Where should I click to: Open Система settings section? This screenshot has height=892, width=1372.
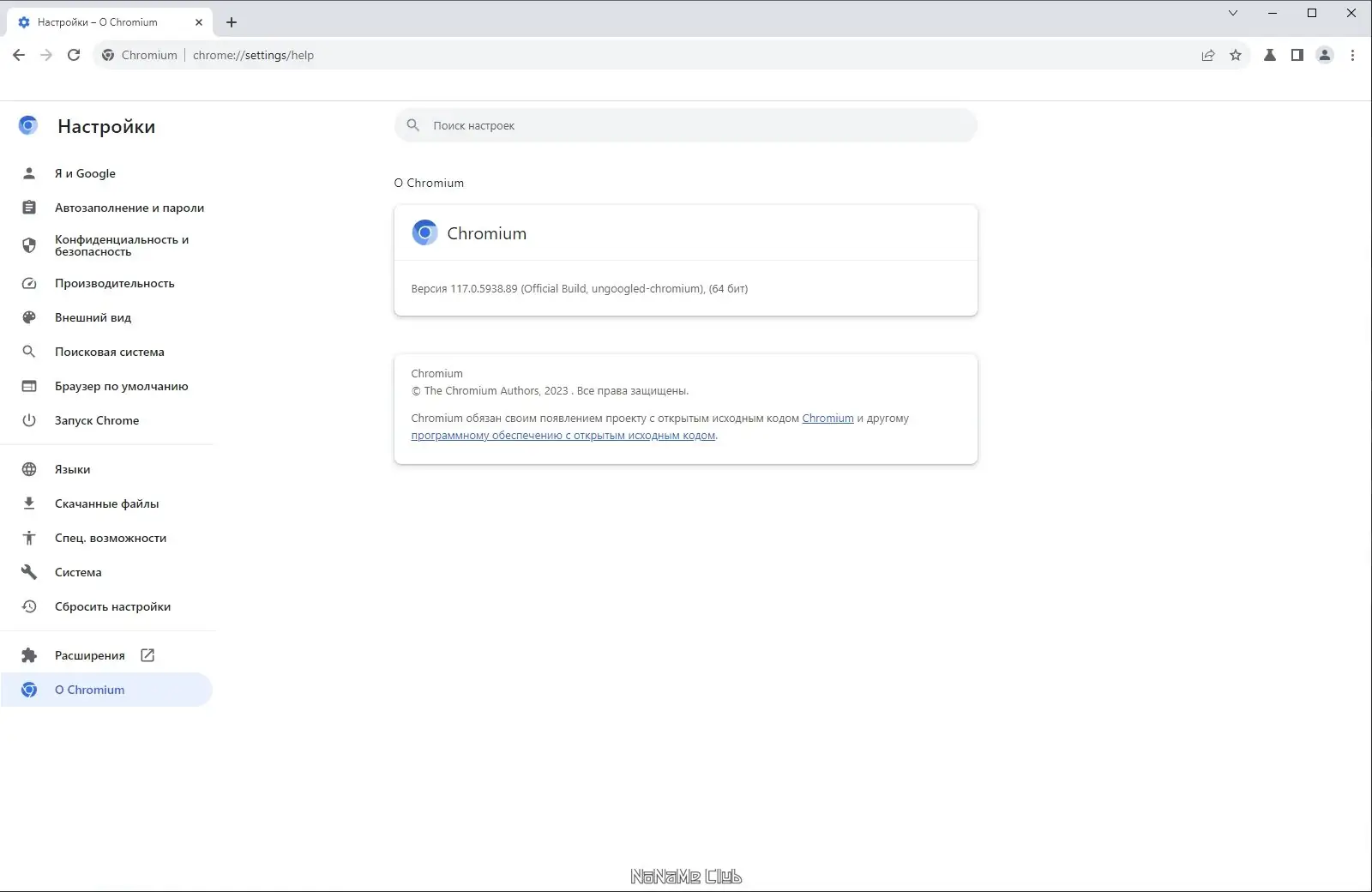[106, 572]
